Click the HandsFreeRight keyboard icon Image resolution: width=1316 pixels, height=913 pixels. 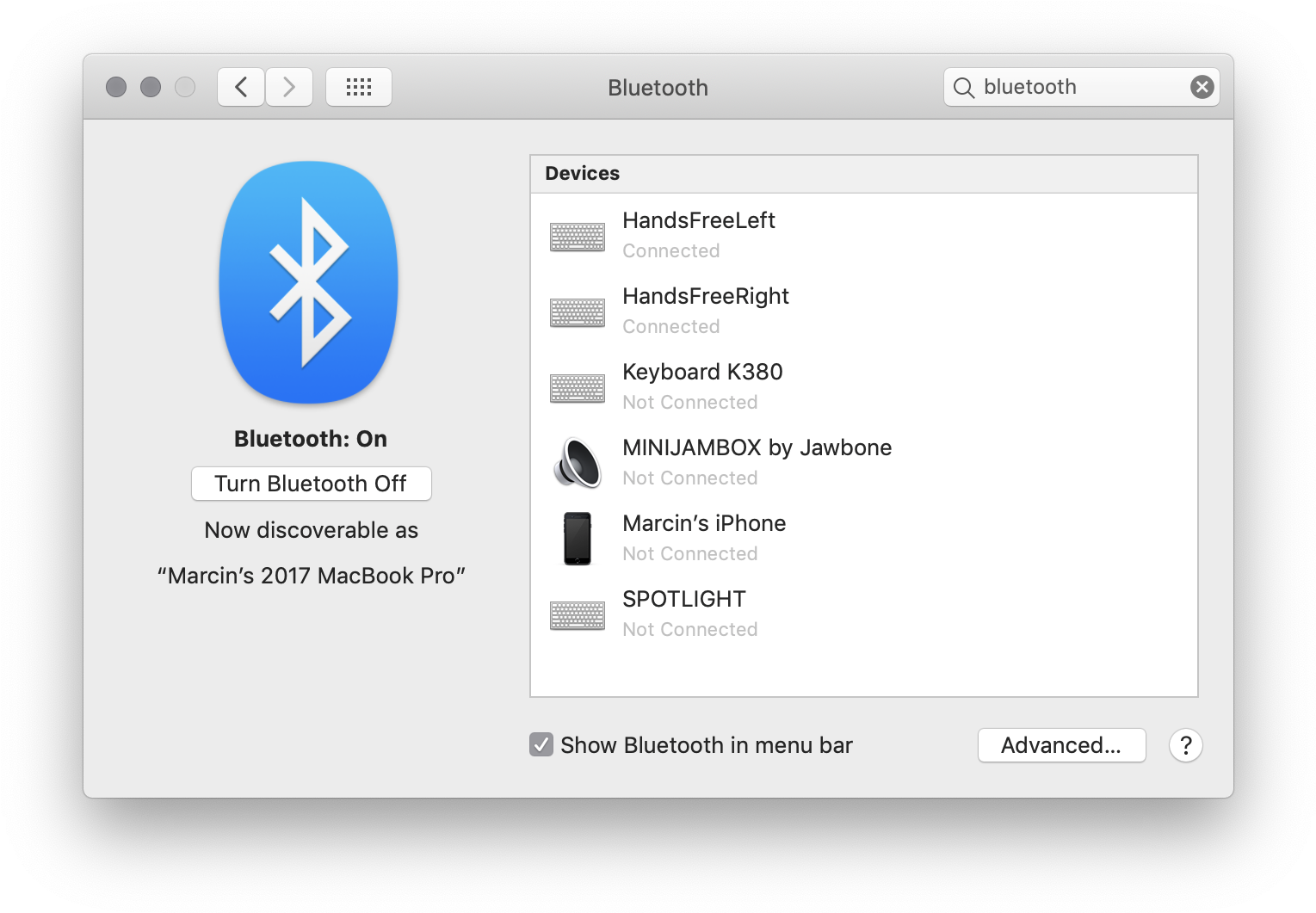click(577, 312)
